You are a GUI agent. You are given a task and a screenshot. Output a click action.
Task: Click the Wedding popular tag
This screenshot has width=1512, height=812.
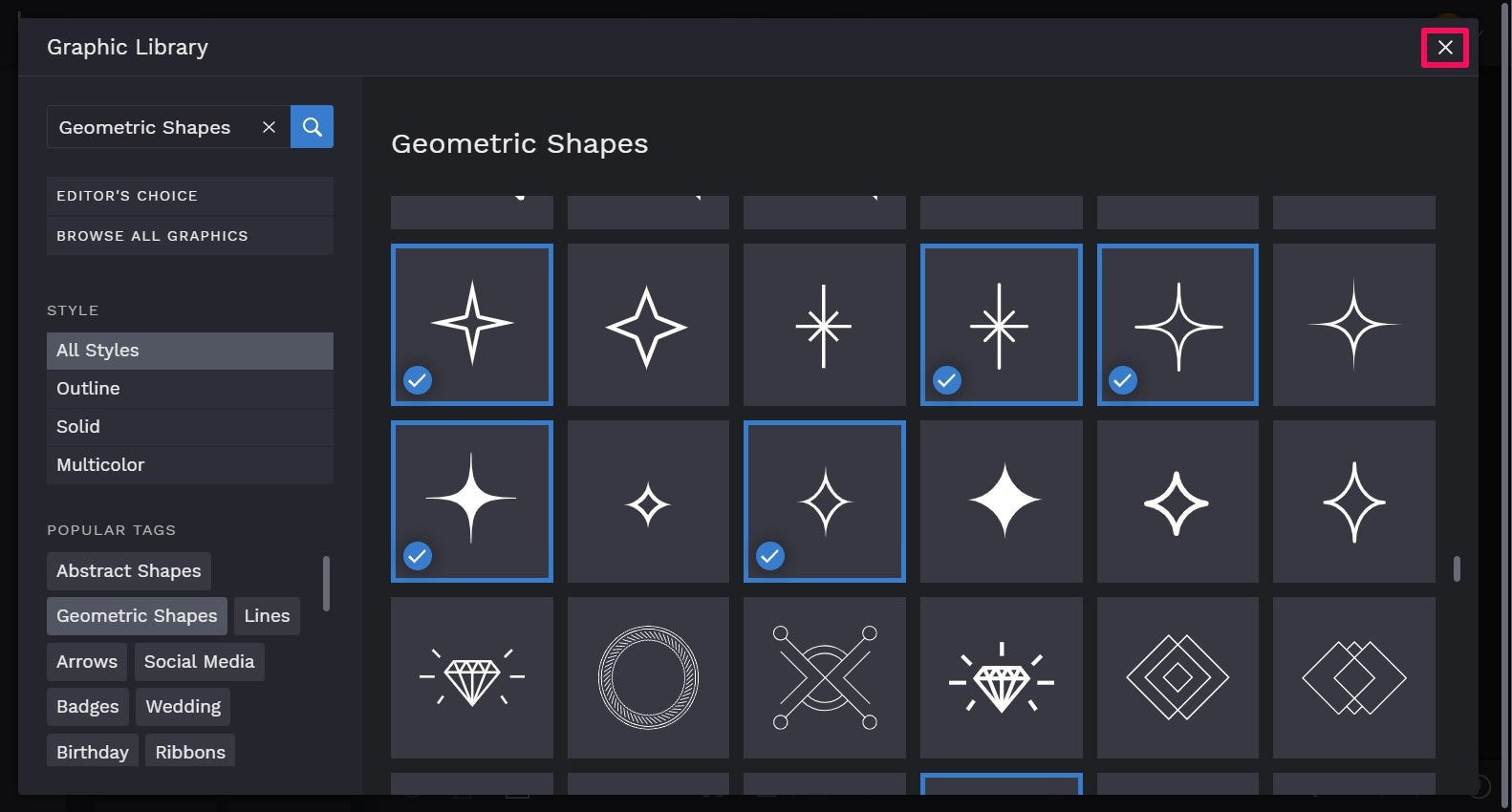click(x=183, y=707)
